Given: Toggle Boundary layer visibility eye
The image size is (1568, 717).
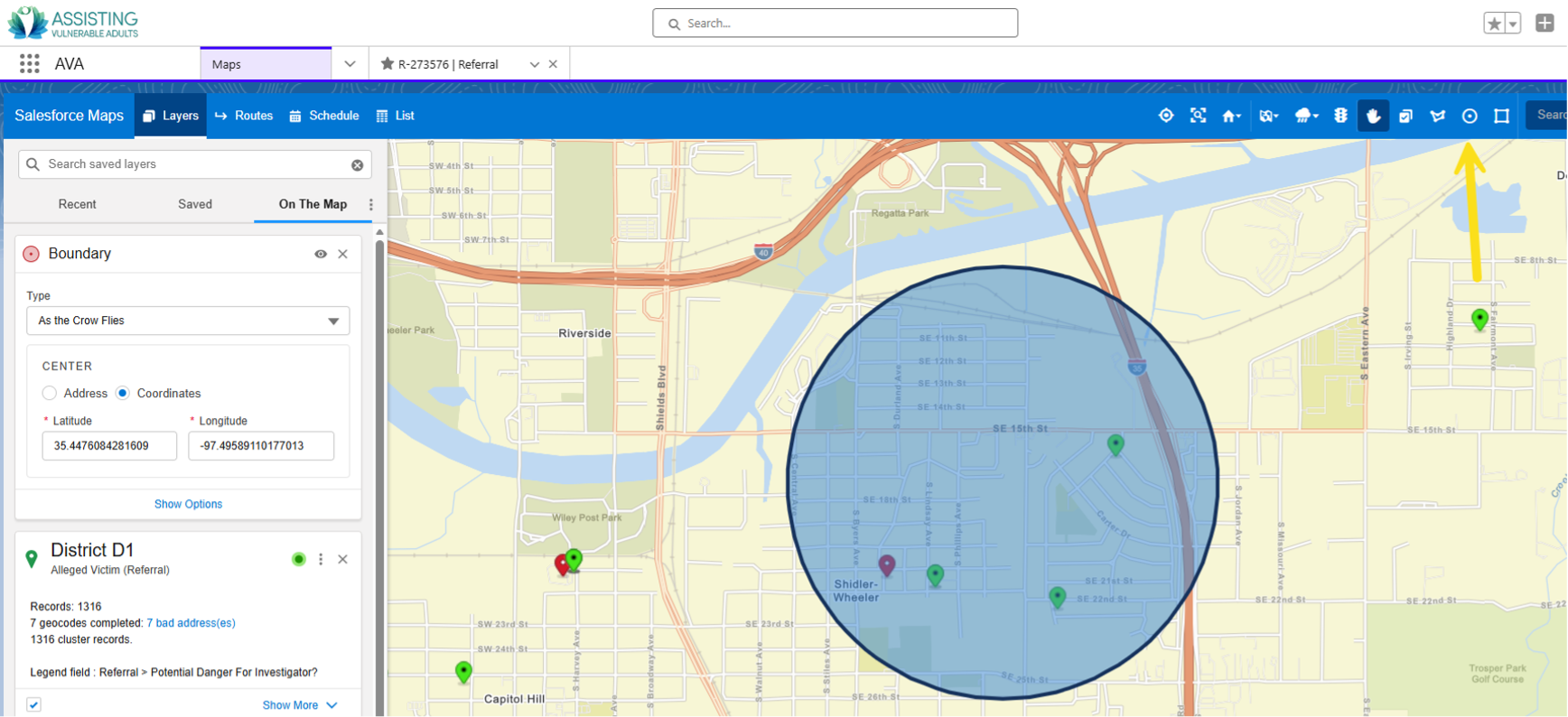Looking at the screenshot, I should (x=321, y=254).
